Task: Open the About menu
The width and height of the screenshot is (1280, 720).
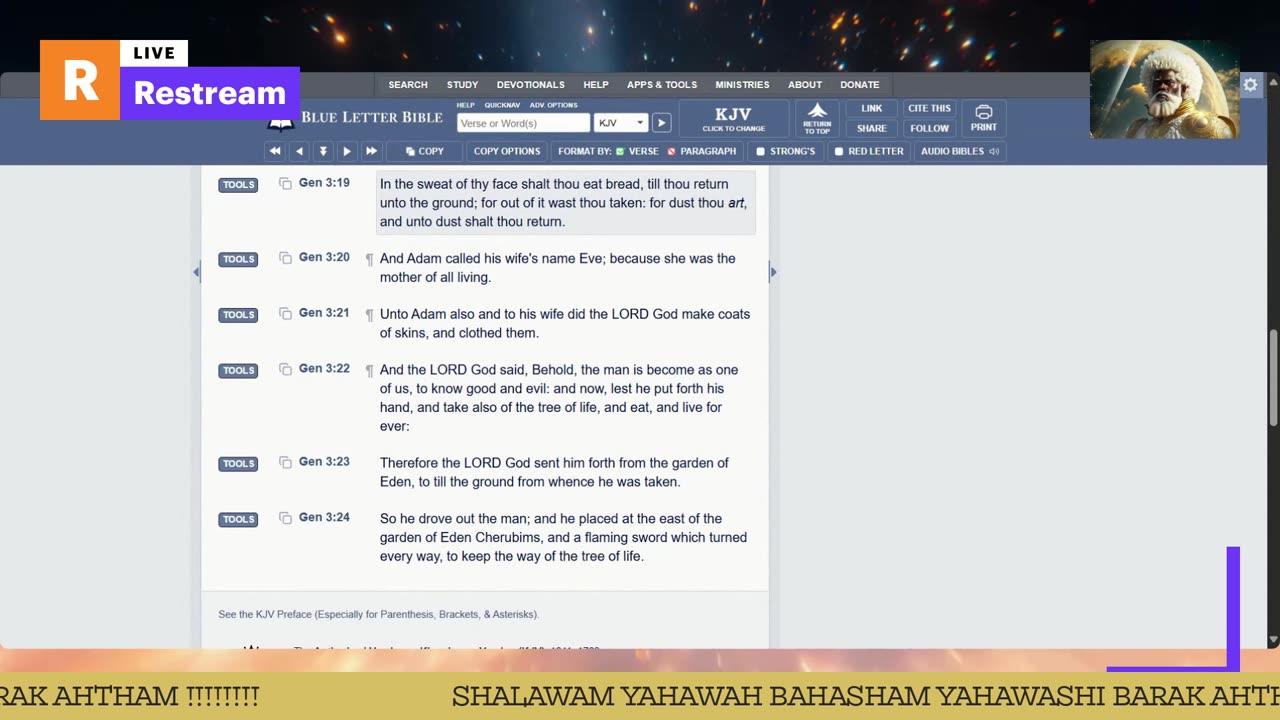Action: [x=805, y=85]
